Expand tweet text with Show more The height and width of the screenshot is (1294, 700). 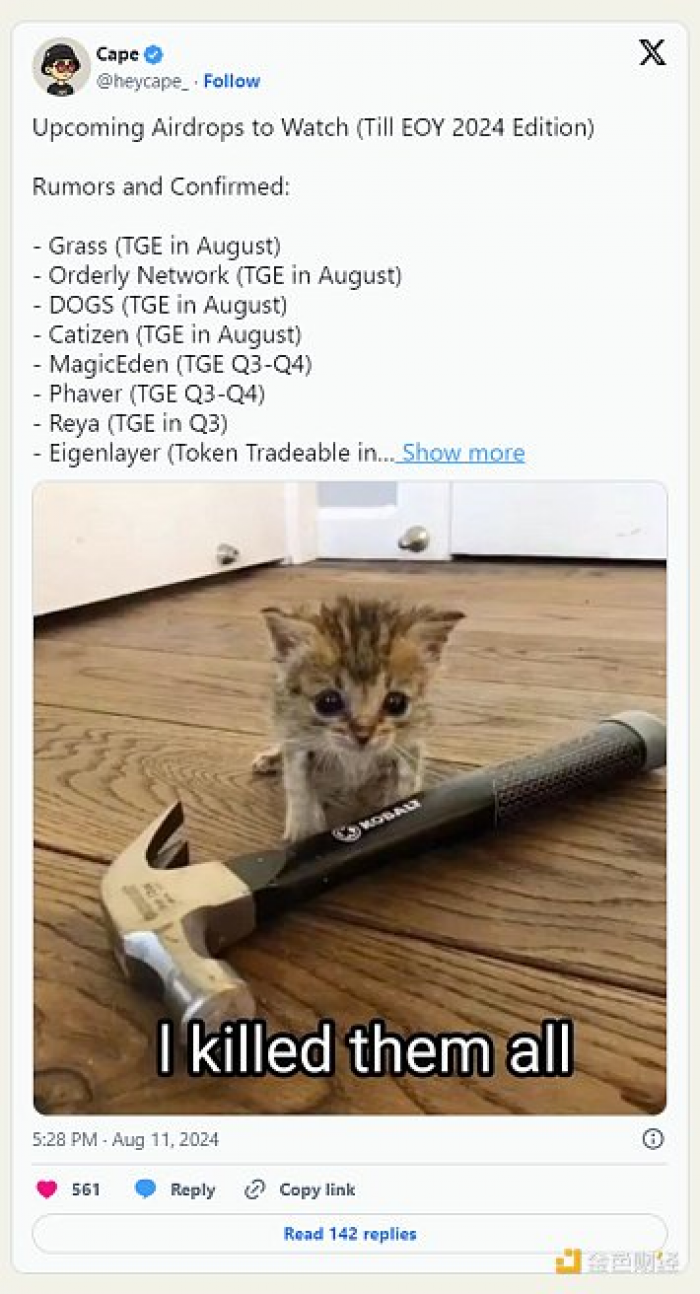pos(463,453)
